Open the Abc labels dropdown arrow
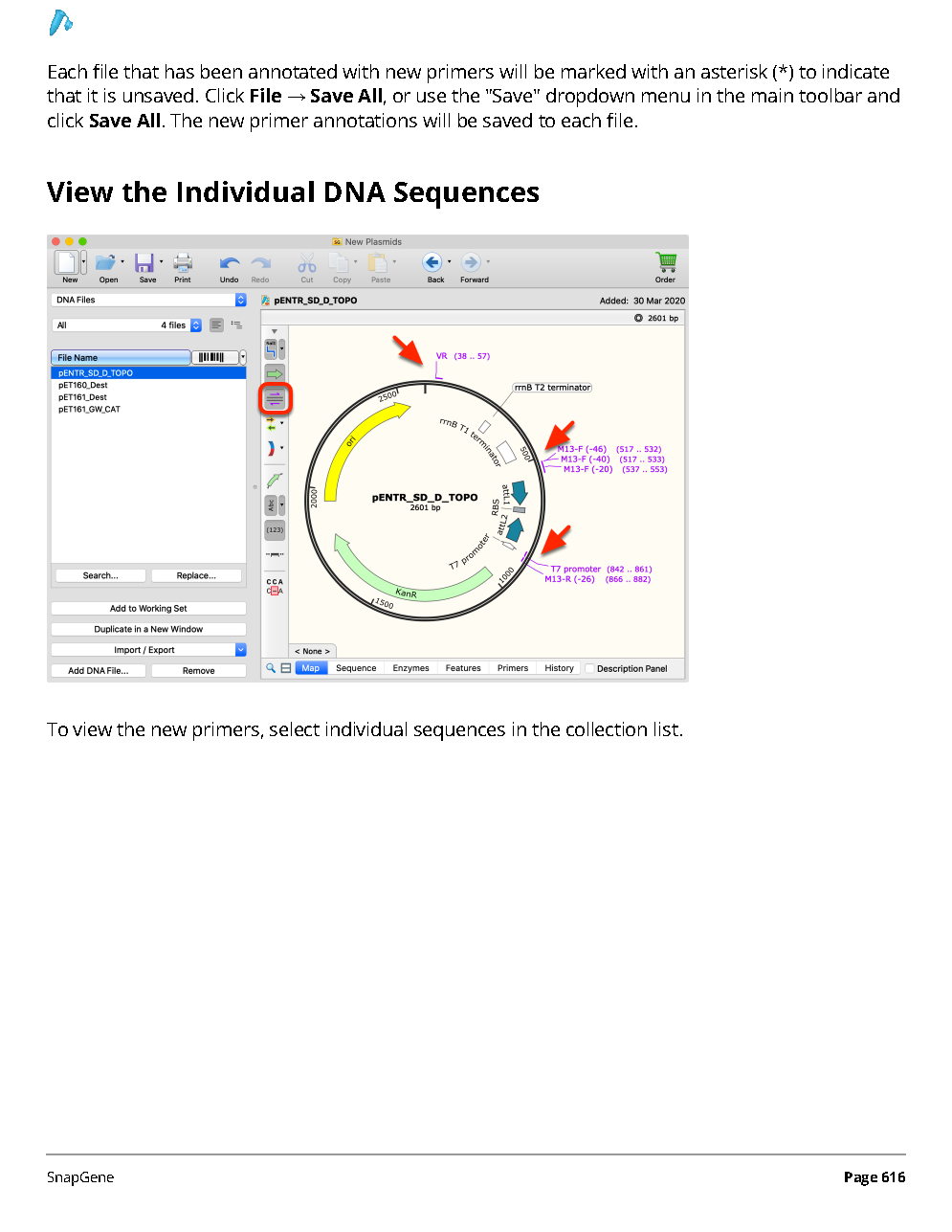This screenshot has height=1232, width=952. [281, 504]
